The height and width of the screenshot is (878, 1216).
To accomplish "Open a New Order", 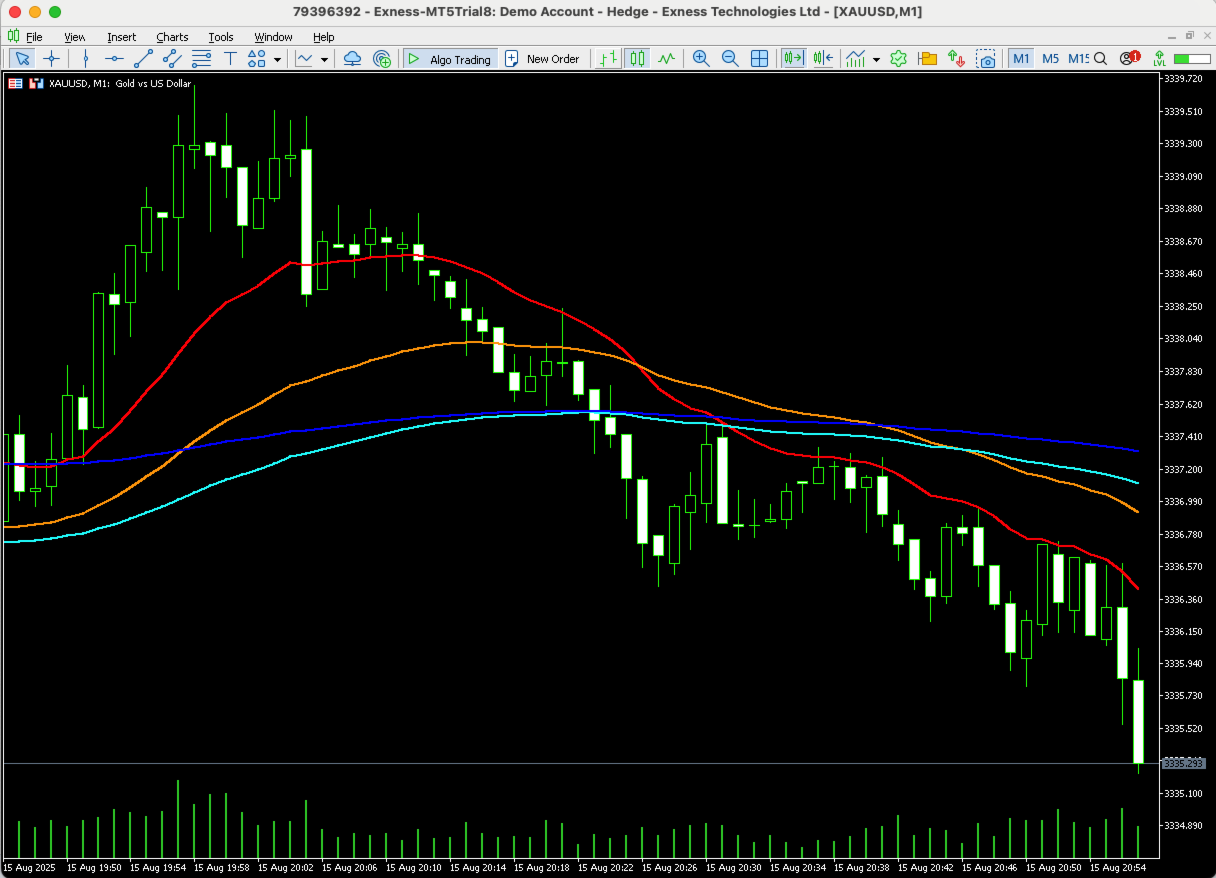I will point(542,59).
